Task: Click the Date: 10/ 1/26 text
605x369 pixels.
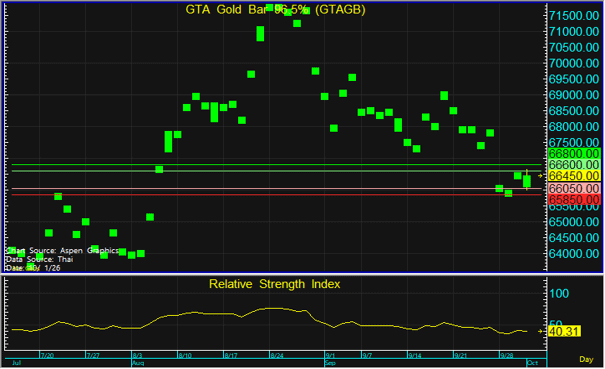Action: (33, 268)
